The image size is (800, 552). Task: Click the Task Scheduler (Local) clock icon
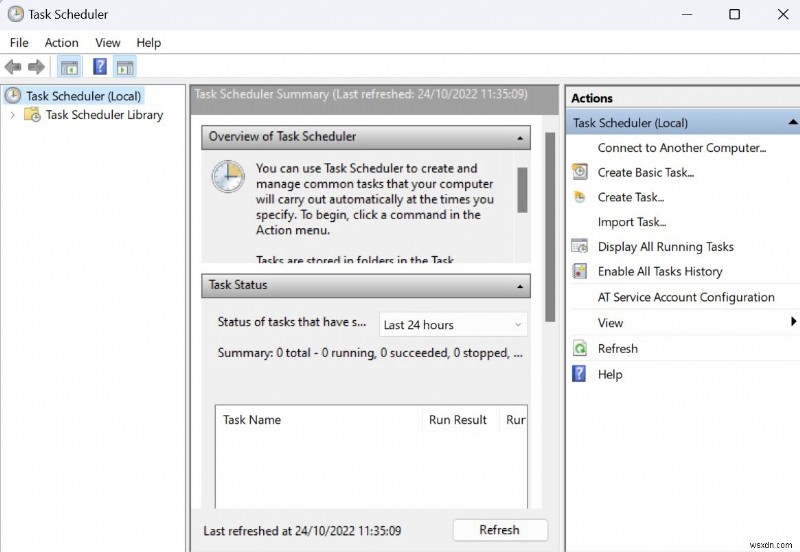point(13,95)
